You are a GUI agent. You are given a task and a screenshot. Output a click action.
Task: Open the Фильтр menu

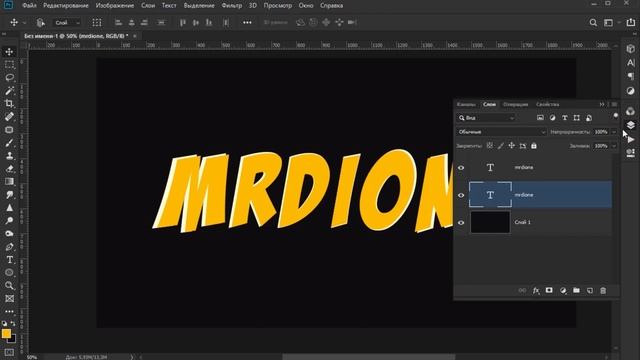pos(231,6)
